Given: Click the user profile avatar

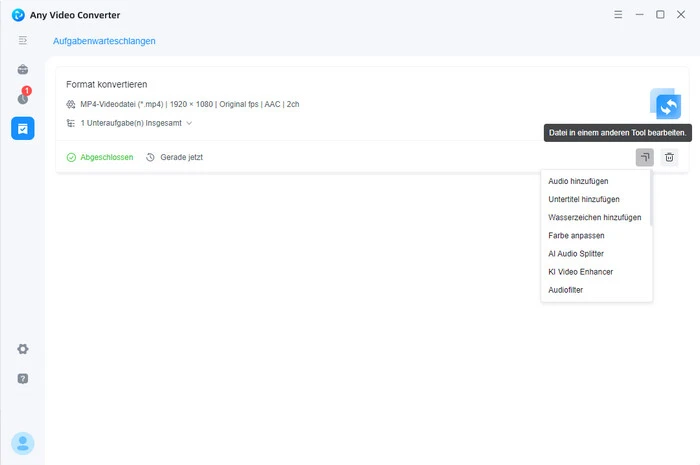Looking at the screenshot, I should [22, 443].
